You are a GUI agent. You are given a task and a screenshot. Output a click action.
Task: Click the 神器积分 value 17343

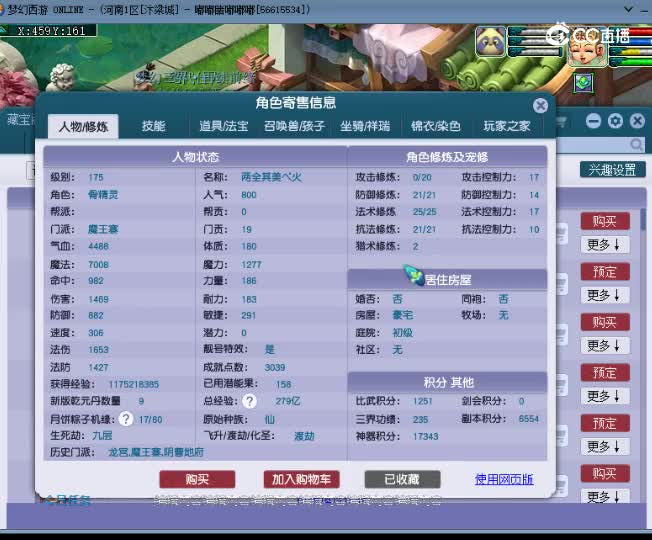point(425,436)
